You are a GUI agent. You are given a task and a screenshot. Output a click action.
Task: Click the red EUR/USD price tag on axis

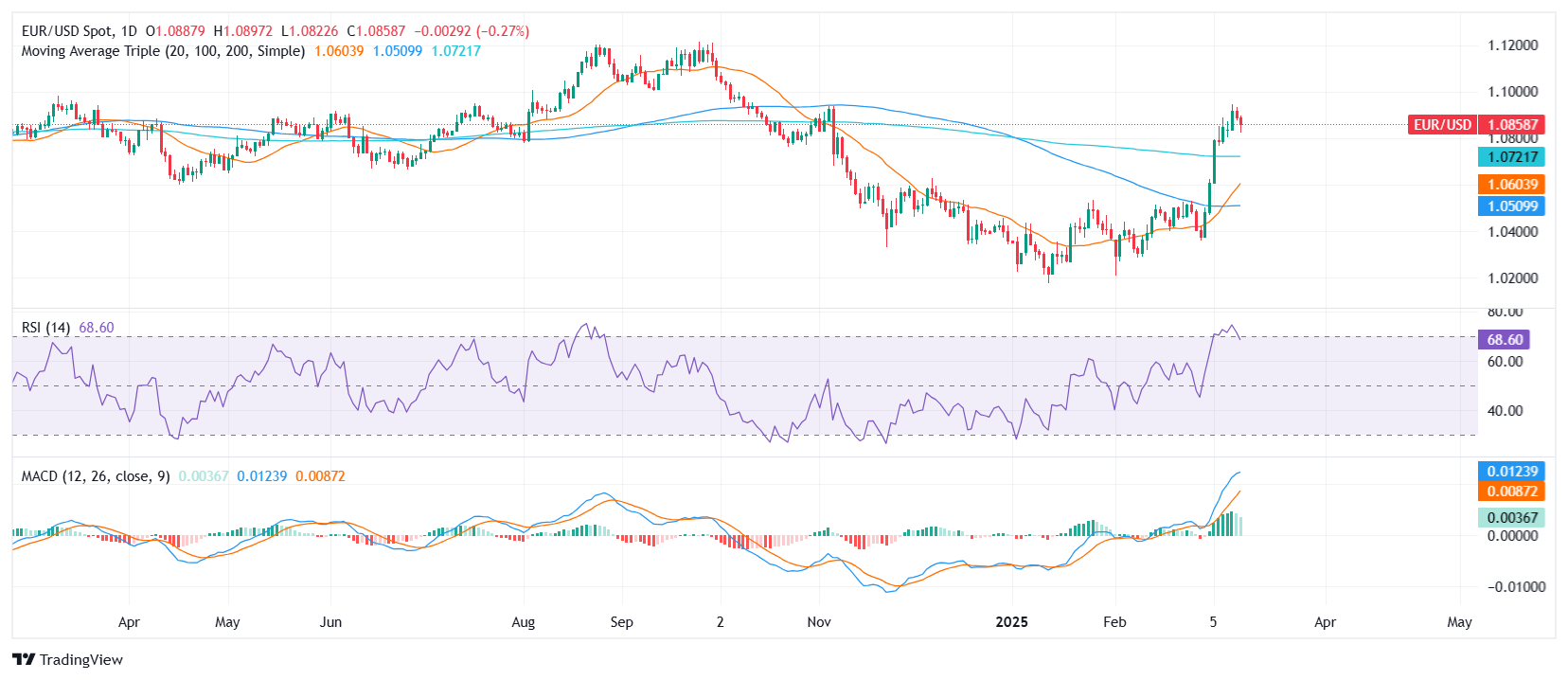(x=1475, y=125)
